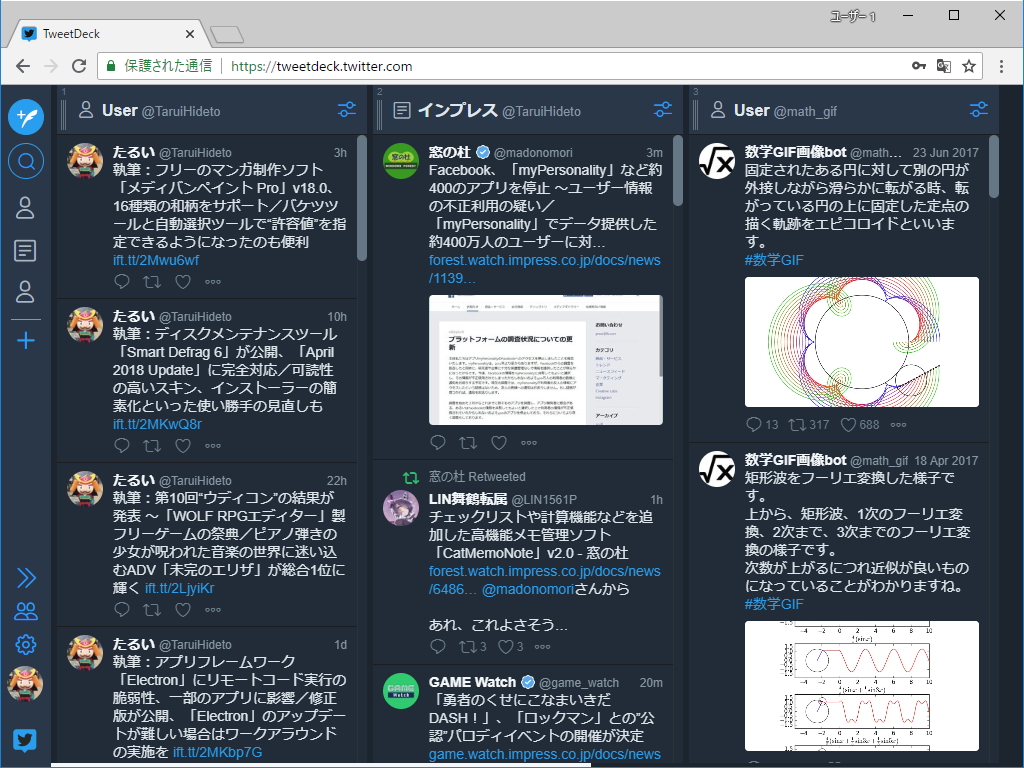Reply to the Smart Defrag 6 tweet
The width and height of the screenshot is (1024, 768).
[x=121, y=445]
